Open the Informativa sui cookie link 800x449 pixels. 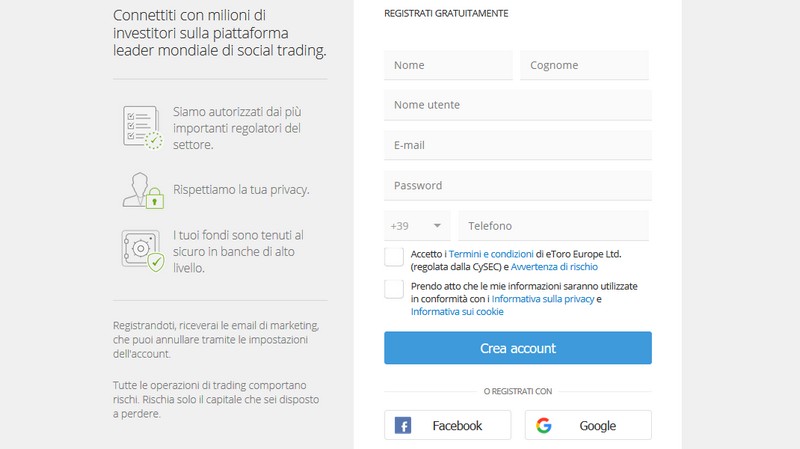[x=457, y=312]
